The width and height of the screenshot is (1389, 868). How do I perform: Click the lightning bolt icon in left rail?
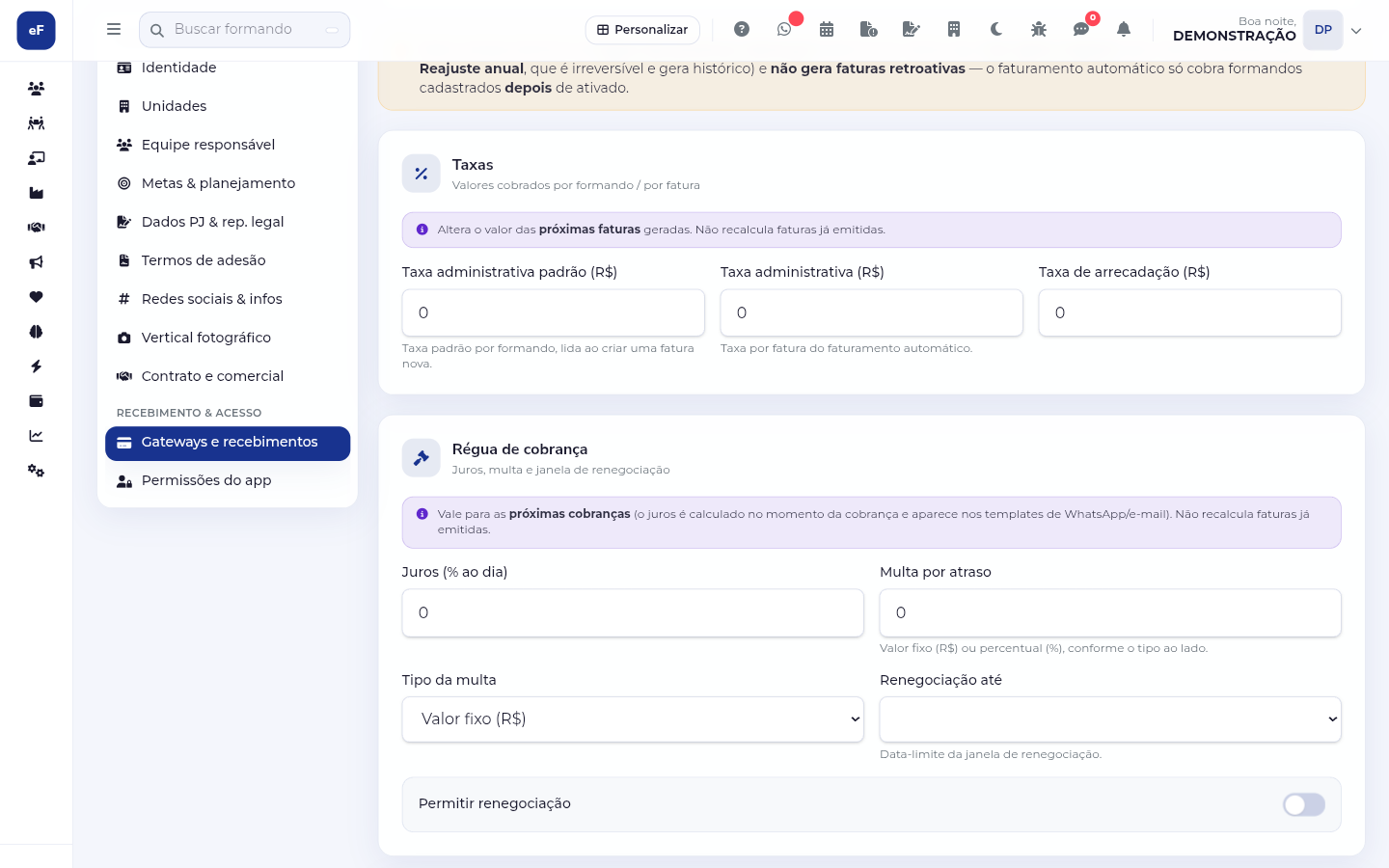tap(36, 366)
